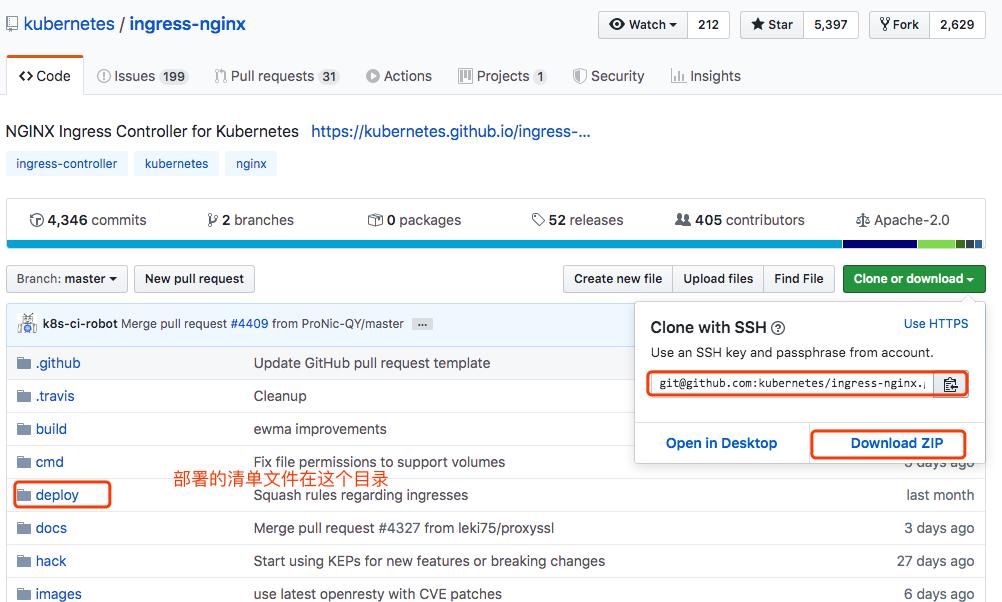Click Find File button
This screenshot has height=602, width=1002.
(x=799, y=279)
